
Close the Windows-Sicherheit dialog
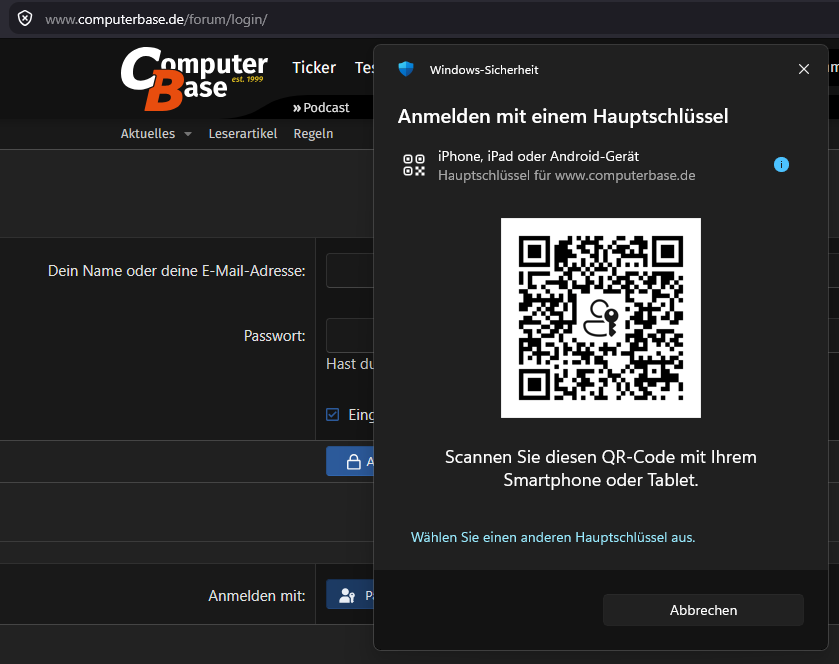pyautogui.click(x=804, y=69)
